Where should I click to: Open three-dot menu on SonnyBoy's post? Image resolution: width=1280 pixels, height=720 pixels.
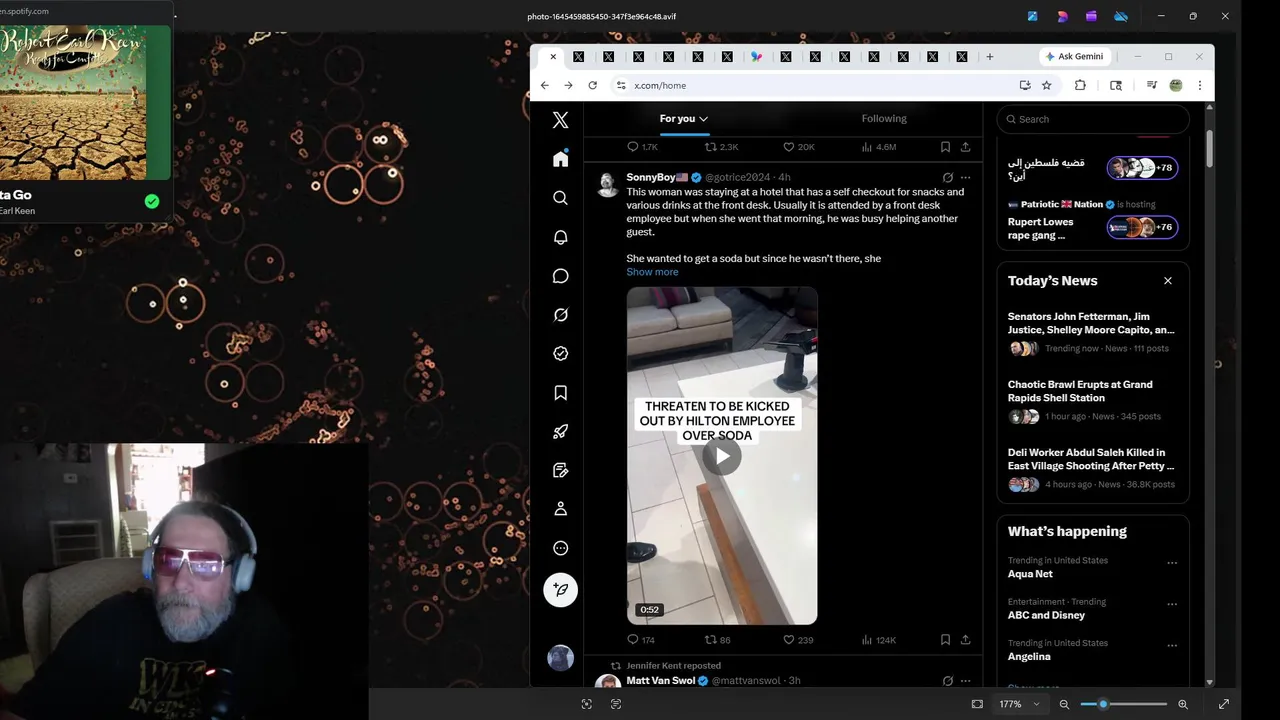pos(965,177)
